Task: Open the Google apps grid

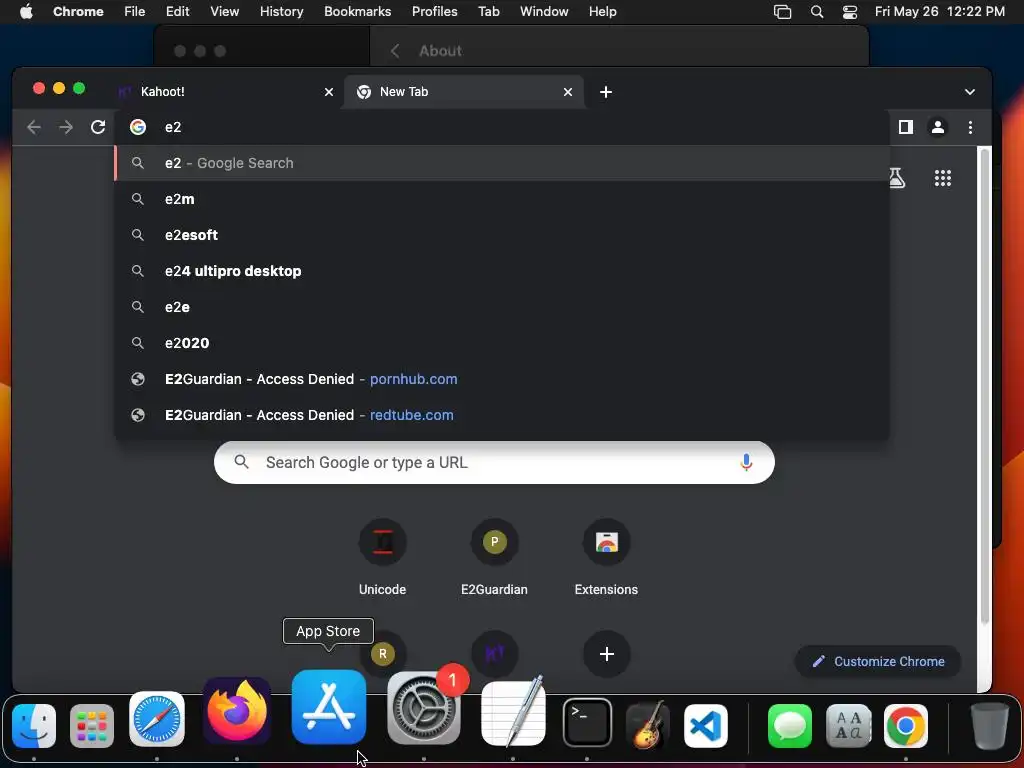Action: (x=942, y=178)
